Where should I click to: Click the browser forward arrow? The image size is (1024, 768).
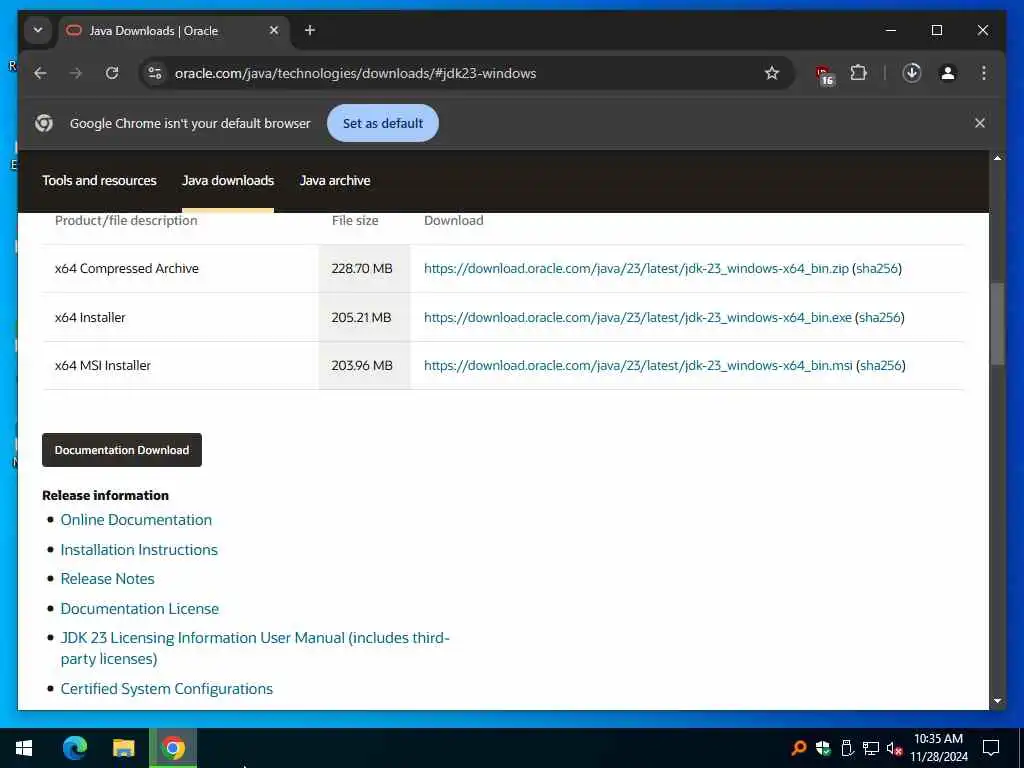point(76,73)
